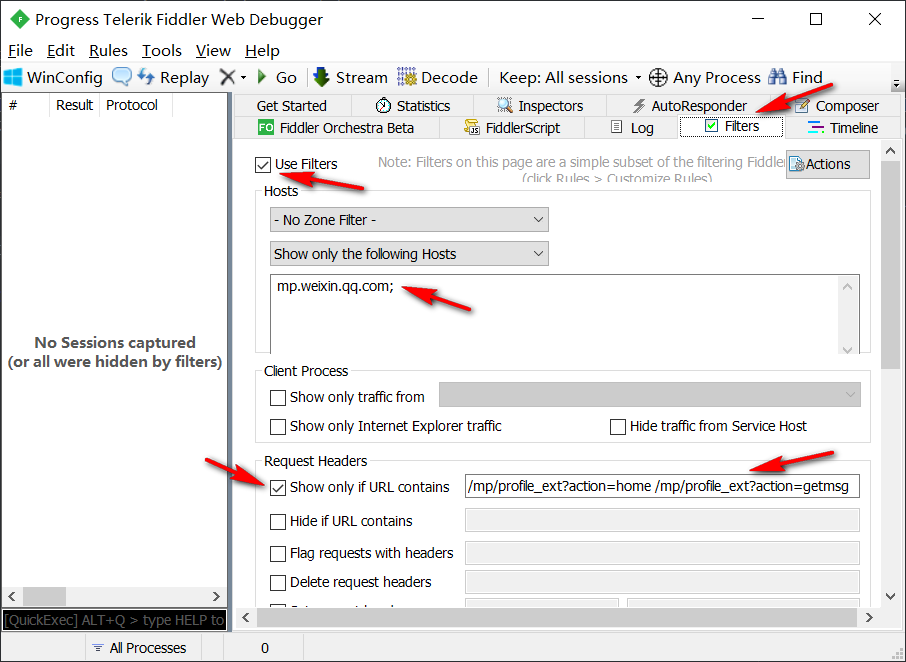Toggle Stream mode
The width and height of the screenshot is (906, 662).
[x=350, y=77]
